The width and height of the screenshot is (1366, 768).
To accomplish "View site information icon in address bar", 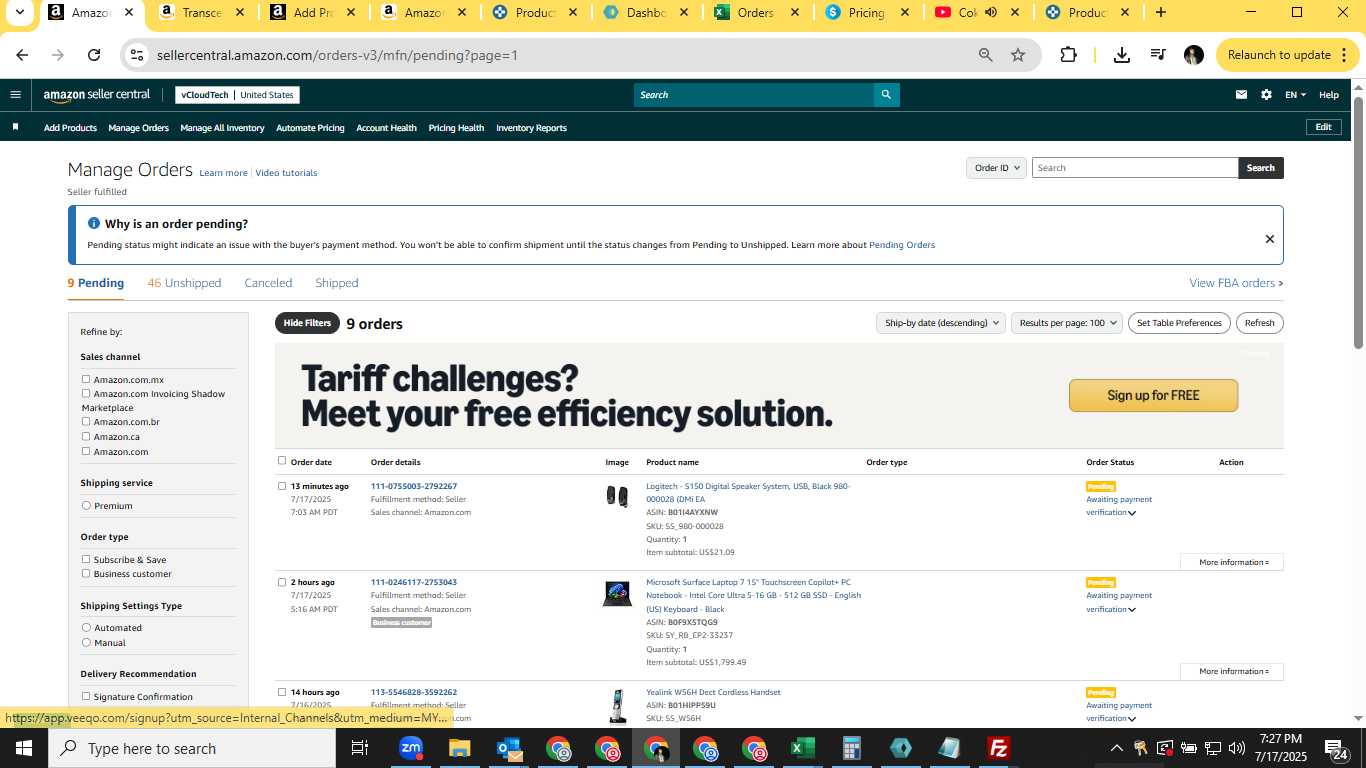I will [x=138, y=55].
